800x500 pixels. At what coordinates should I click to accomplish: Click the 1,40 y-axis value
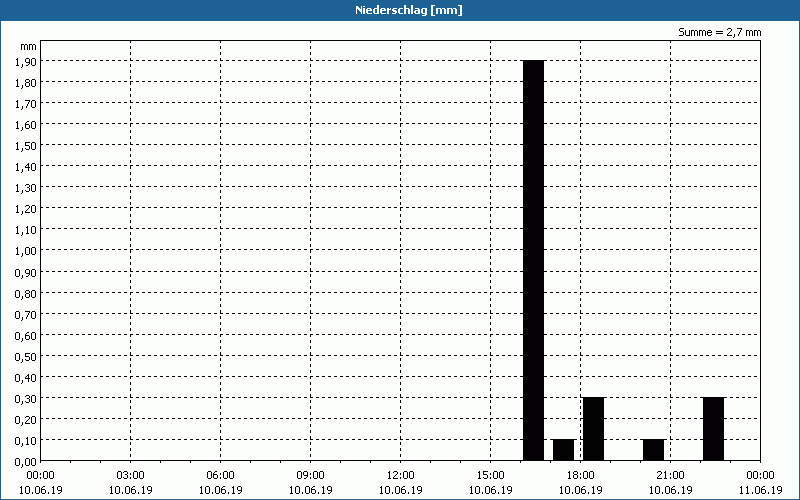click(x=26, y=167)
